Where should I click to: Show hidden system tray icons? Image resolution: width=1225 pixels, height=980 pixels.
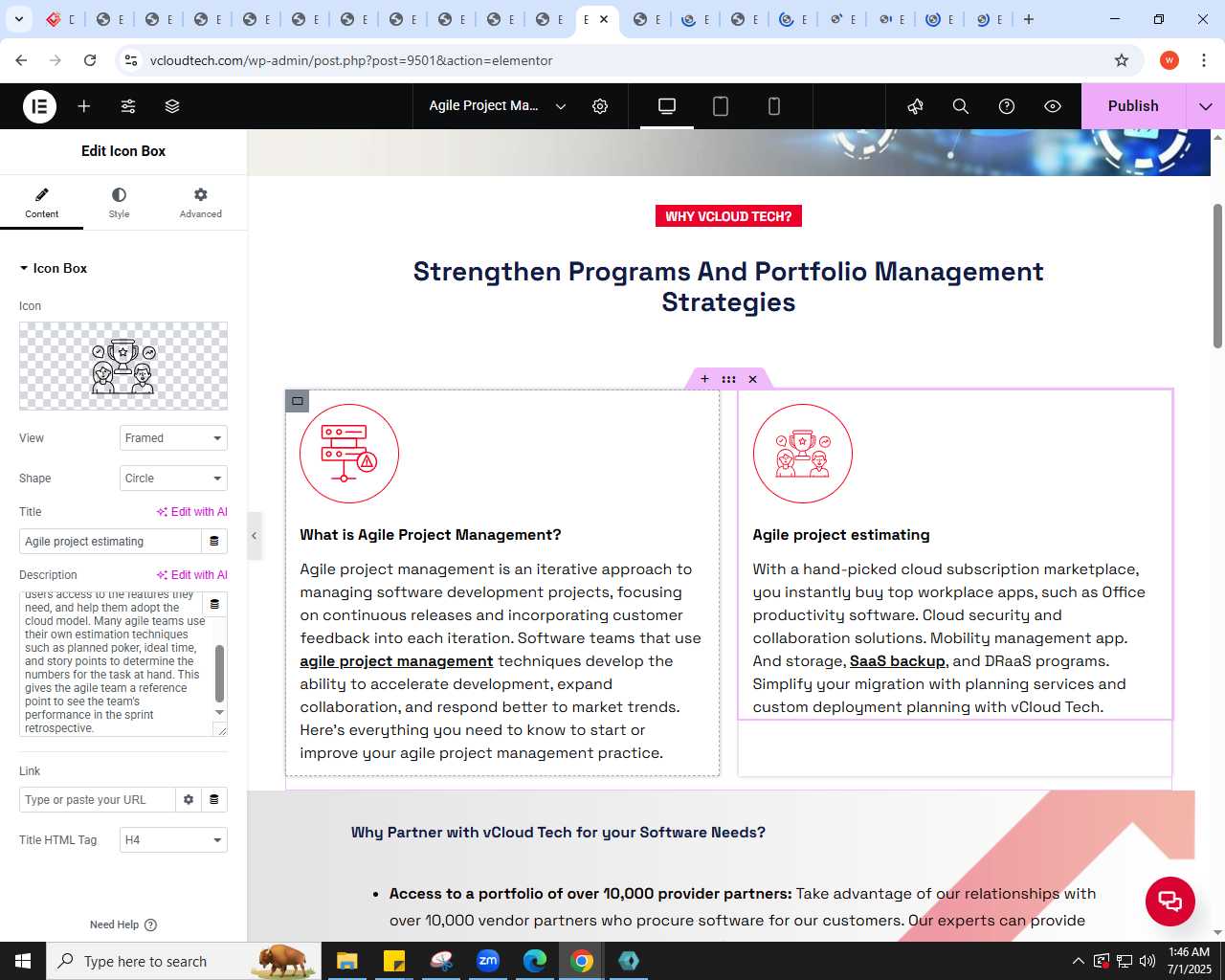point(1079,961)
